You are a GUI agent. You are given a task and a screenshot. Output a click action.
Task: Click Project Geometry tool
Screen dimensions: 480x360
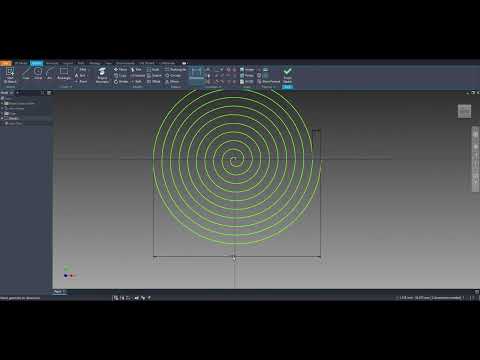102,75
